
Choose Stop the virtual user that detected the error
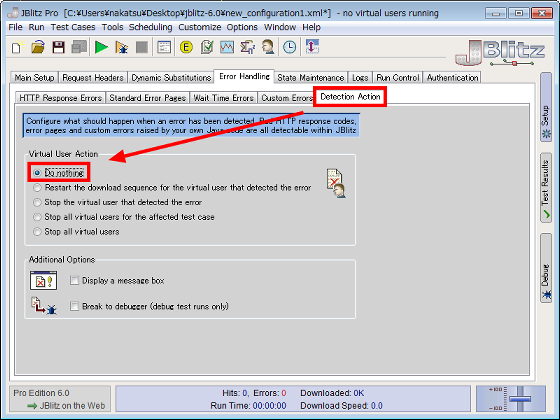pyautogui.click(x=118, y=202)
